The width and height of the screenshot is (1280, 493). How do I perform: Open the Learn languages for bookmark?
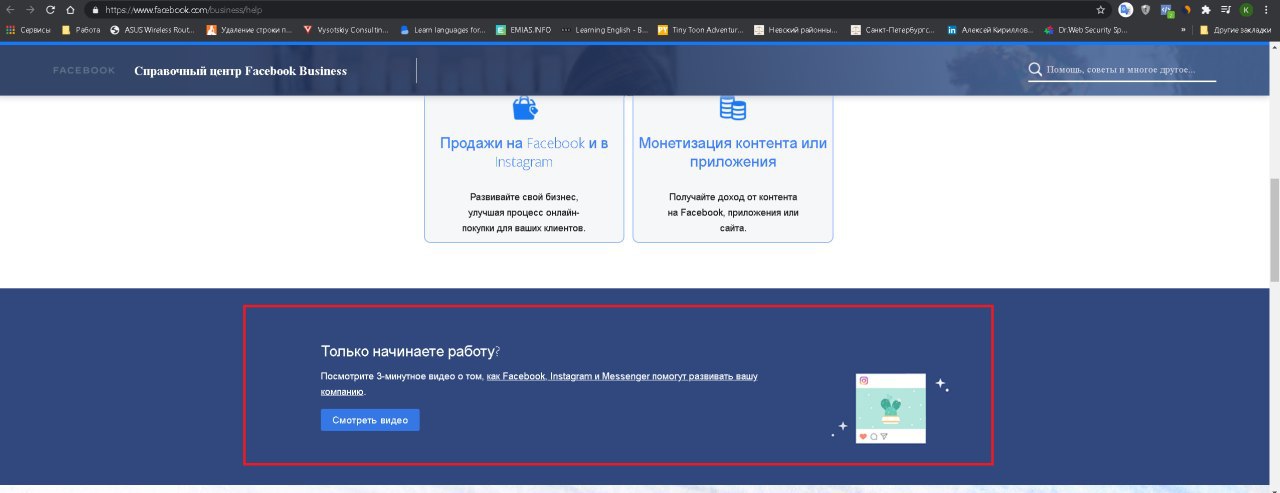tap(442, 30)
